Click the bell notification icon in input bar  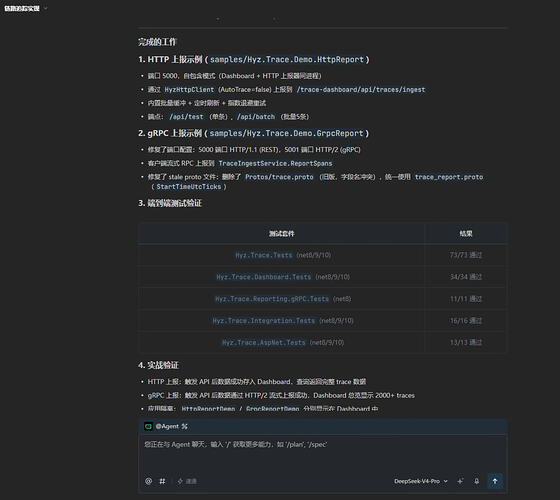(x=476, y=481)
